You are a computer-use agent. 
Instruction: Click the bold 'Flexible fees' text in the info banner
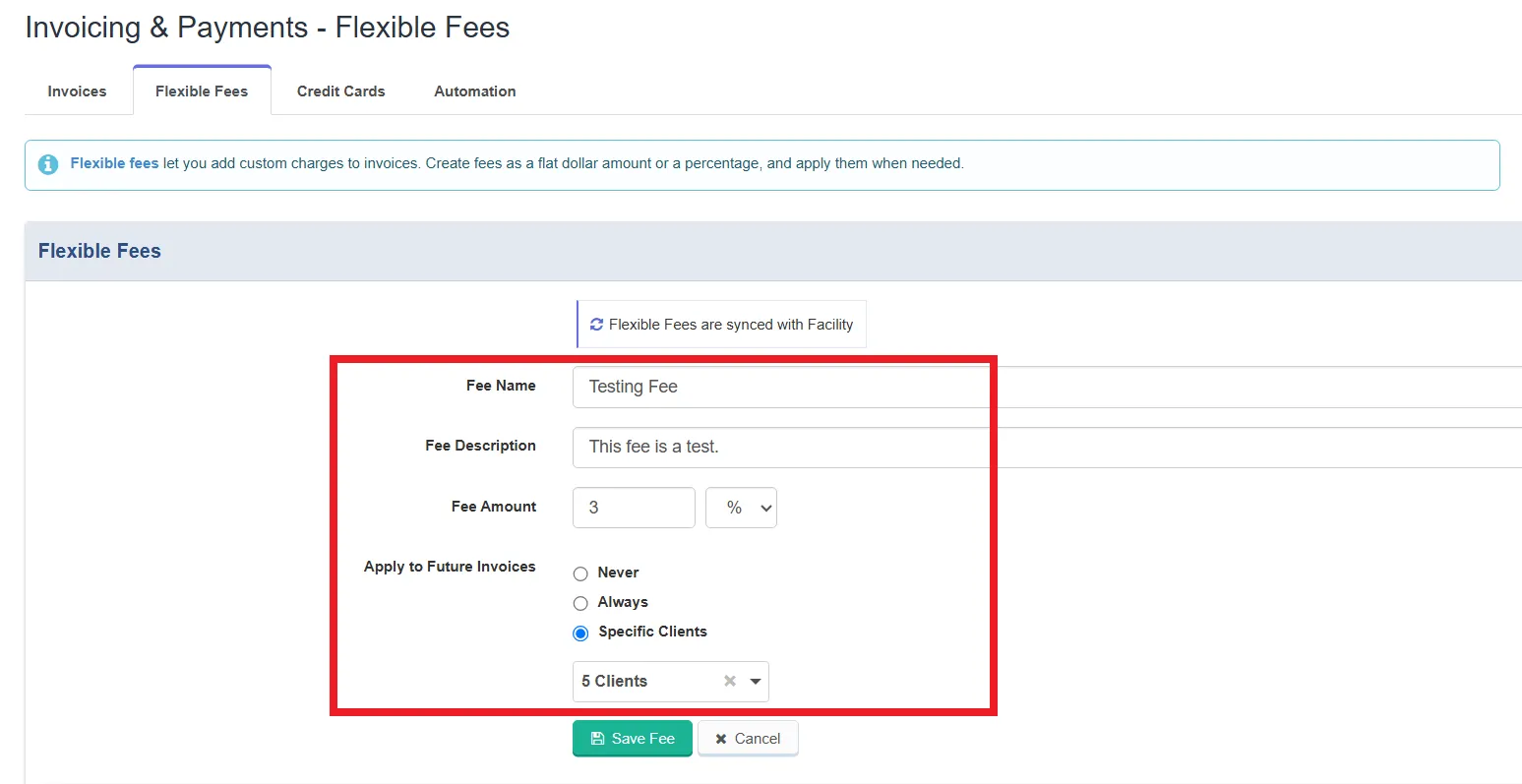pos(114,163)
